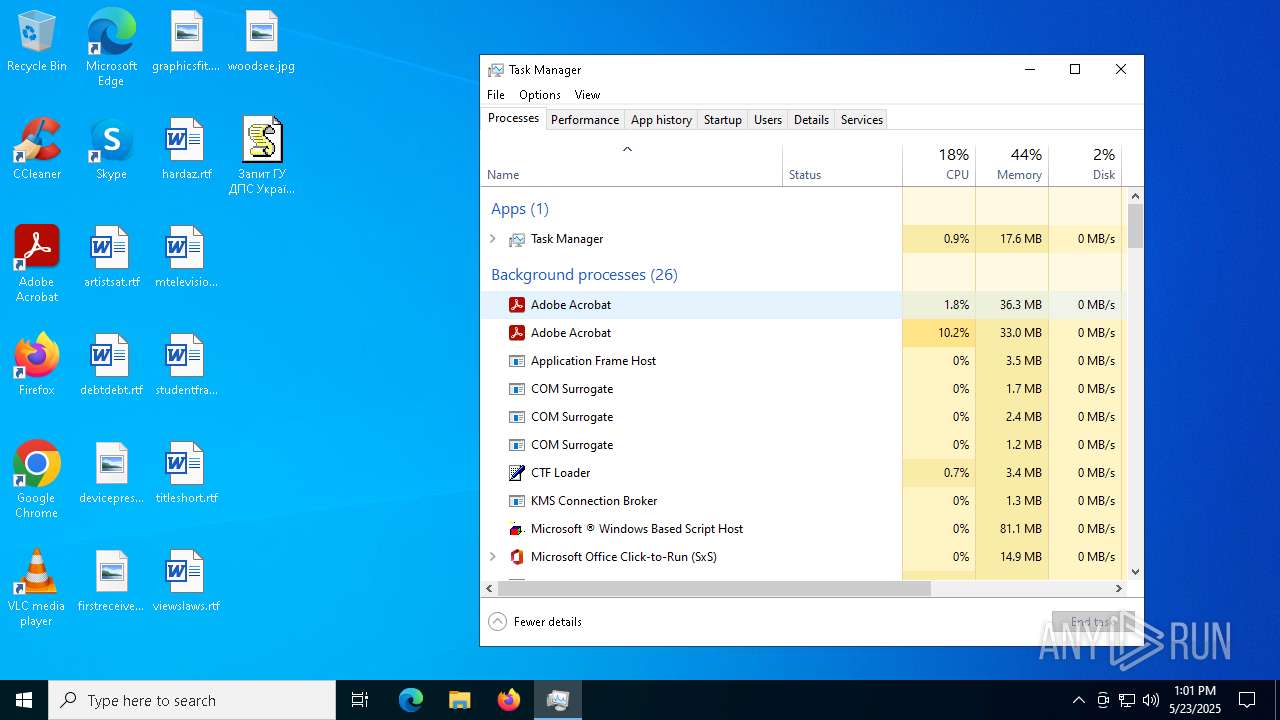Image resolution: width=1280 pixels, height=720 pixels.
Task: Switch to the App history tab
Action: [661, 120]
